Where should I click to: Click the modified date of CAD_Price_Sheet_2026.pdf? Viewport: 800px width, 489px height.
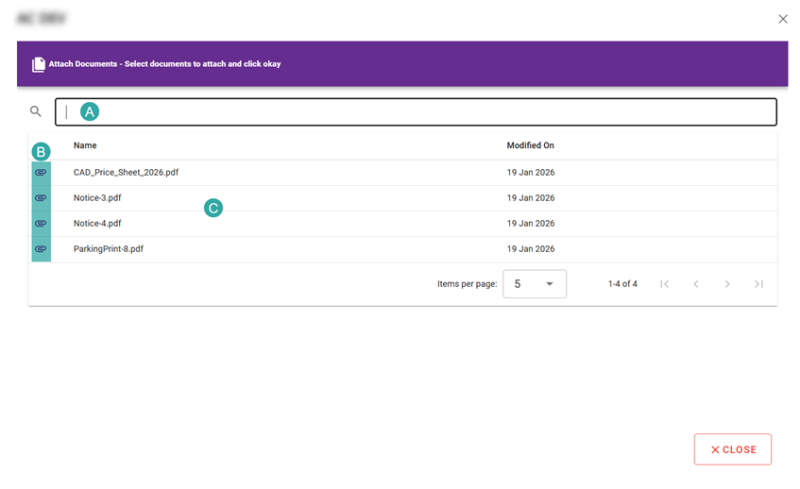coord(531,173)
